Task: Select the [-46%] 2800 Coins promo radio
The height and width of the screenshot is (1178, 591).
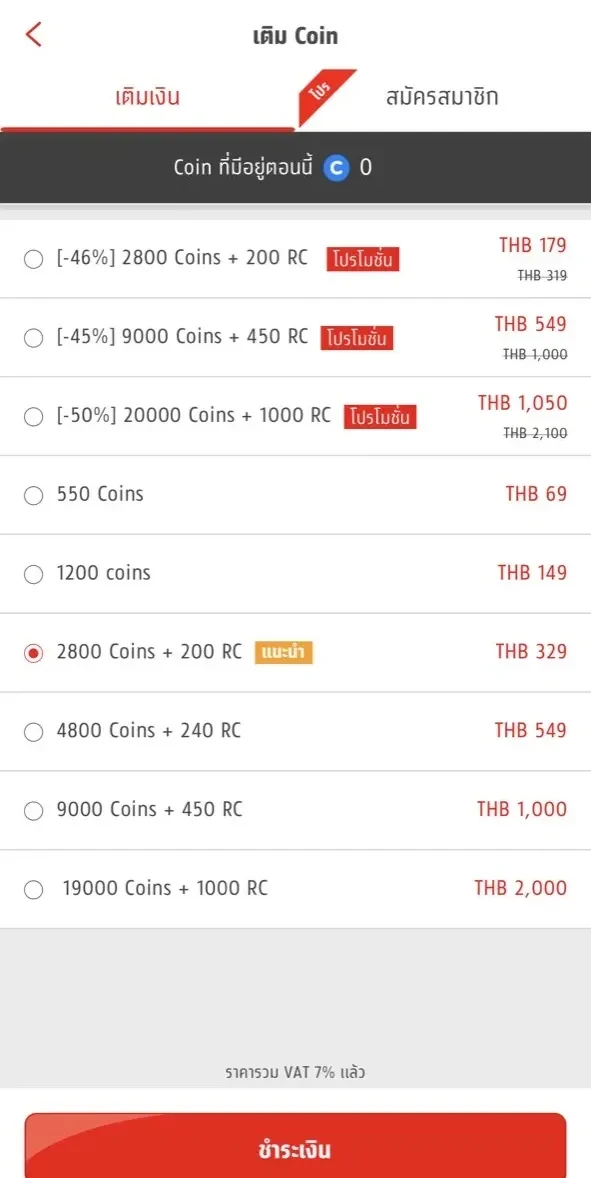Action: [x=33, y=259]
